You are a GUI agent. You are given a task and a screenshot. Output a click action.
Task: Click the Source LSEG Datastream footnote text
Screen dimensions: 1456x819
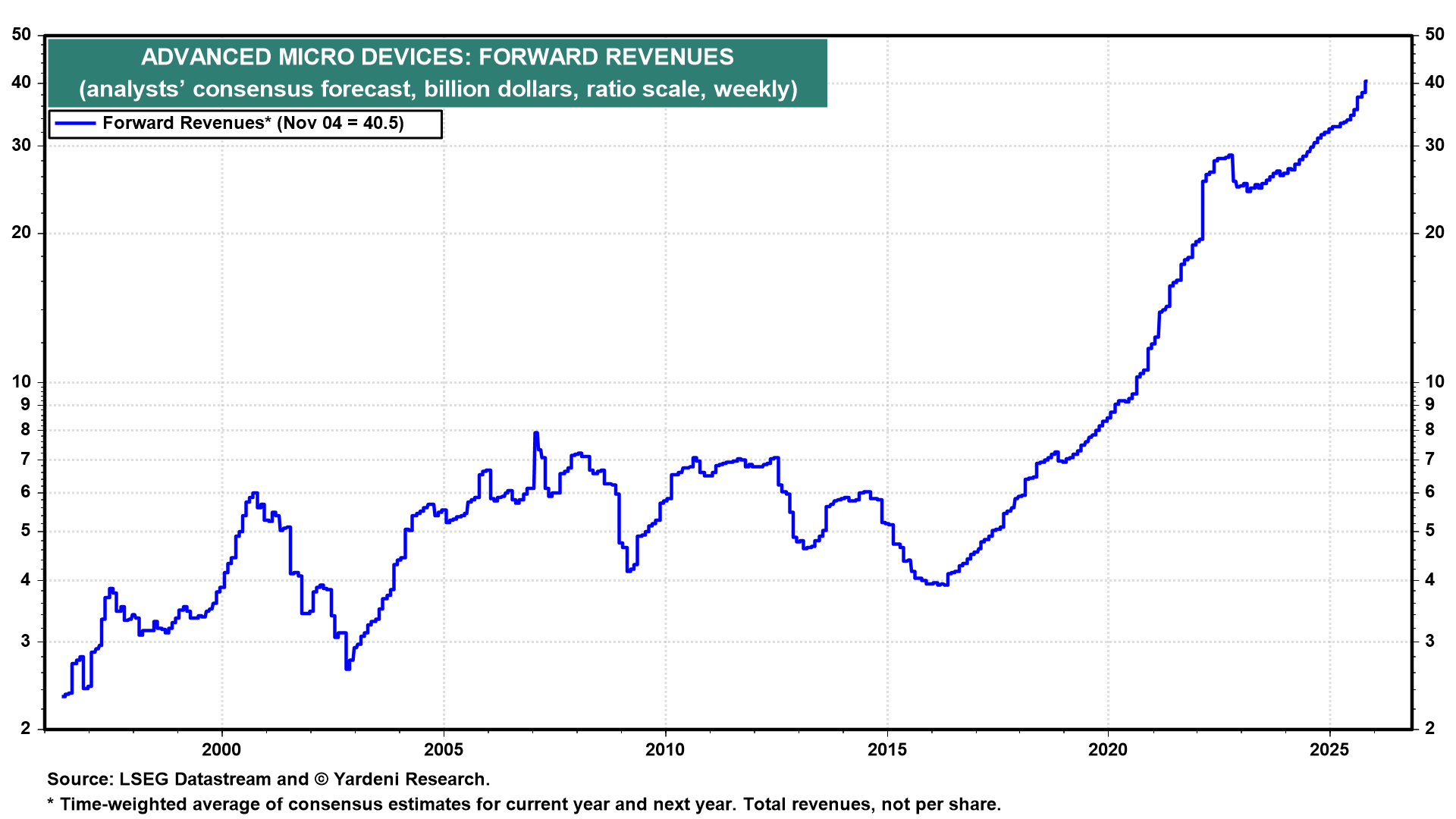tap(268, 780)
